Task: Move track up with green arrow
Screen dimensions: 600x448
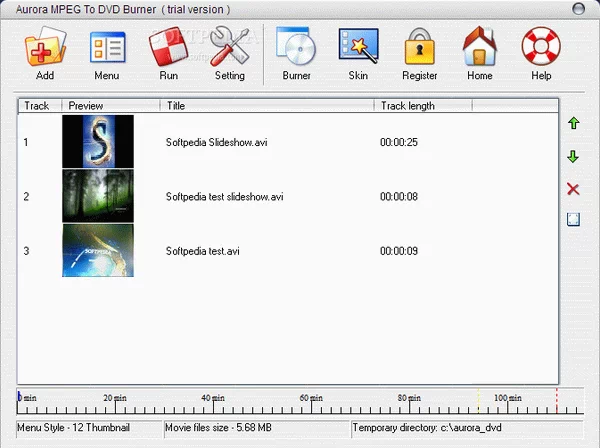Action: (x=573, y=124)
